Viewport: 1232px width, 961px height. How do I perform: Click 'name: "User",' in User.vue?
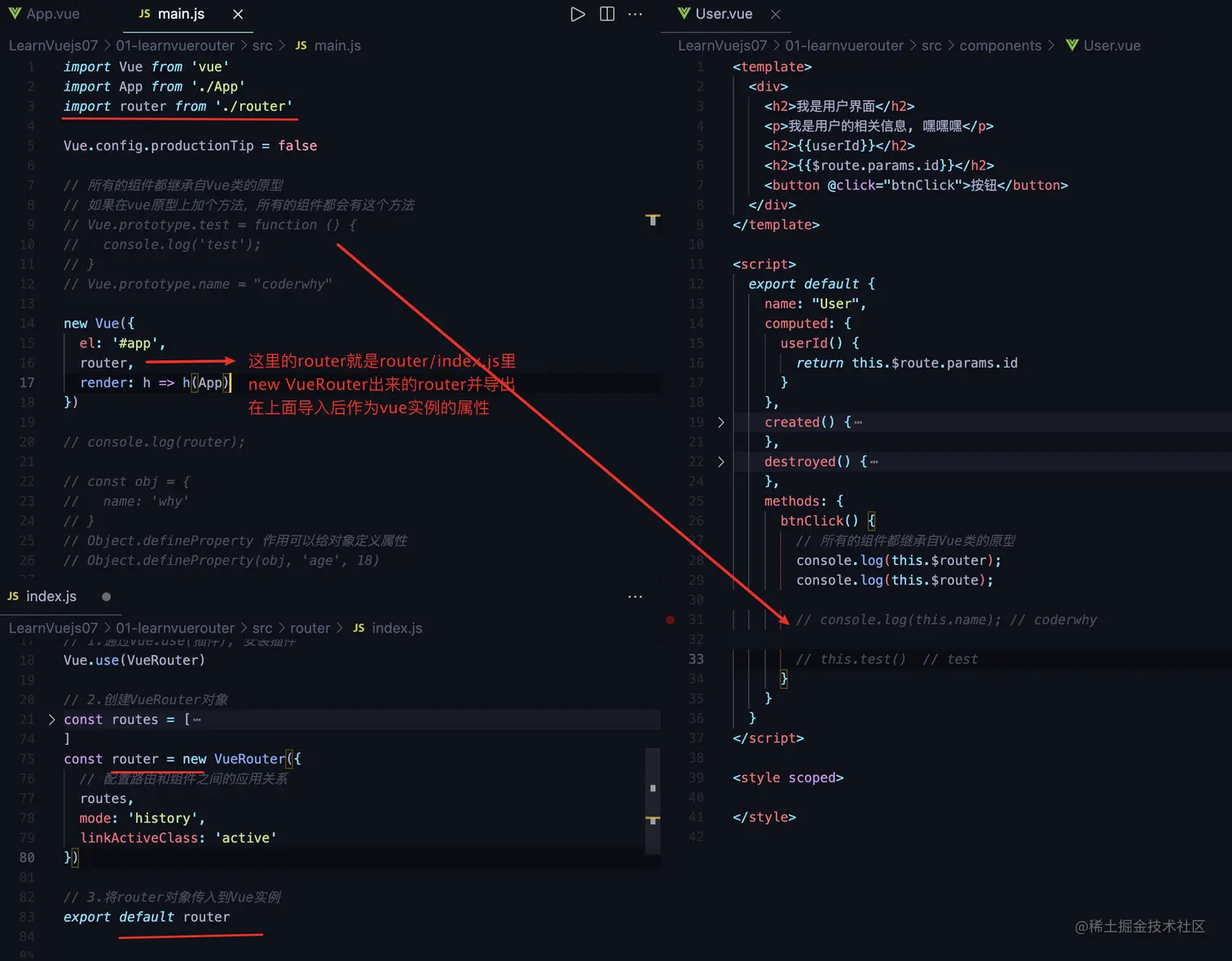pyautogui.click(x=816, y=303)
